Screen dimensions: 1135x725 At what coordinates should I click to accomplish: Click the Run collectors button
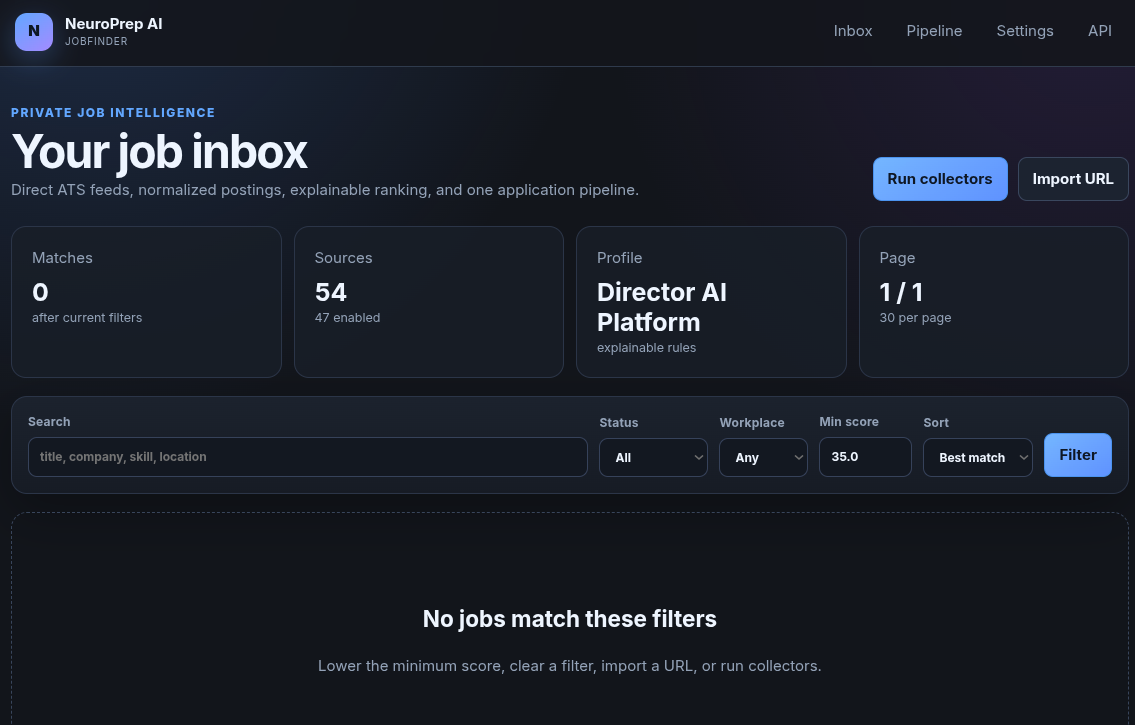click(940, 179)
